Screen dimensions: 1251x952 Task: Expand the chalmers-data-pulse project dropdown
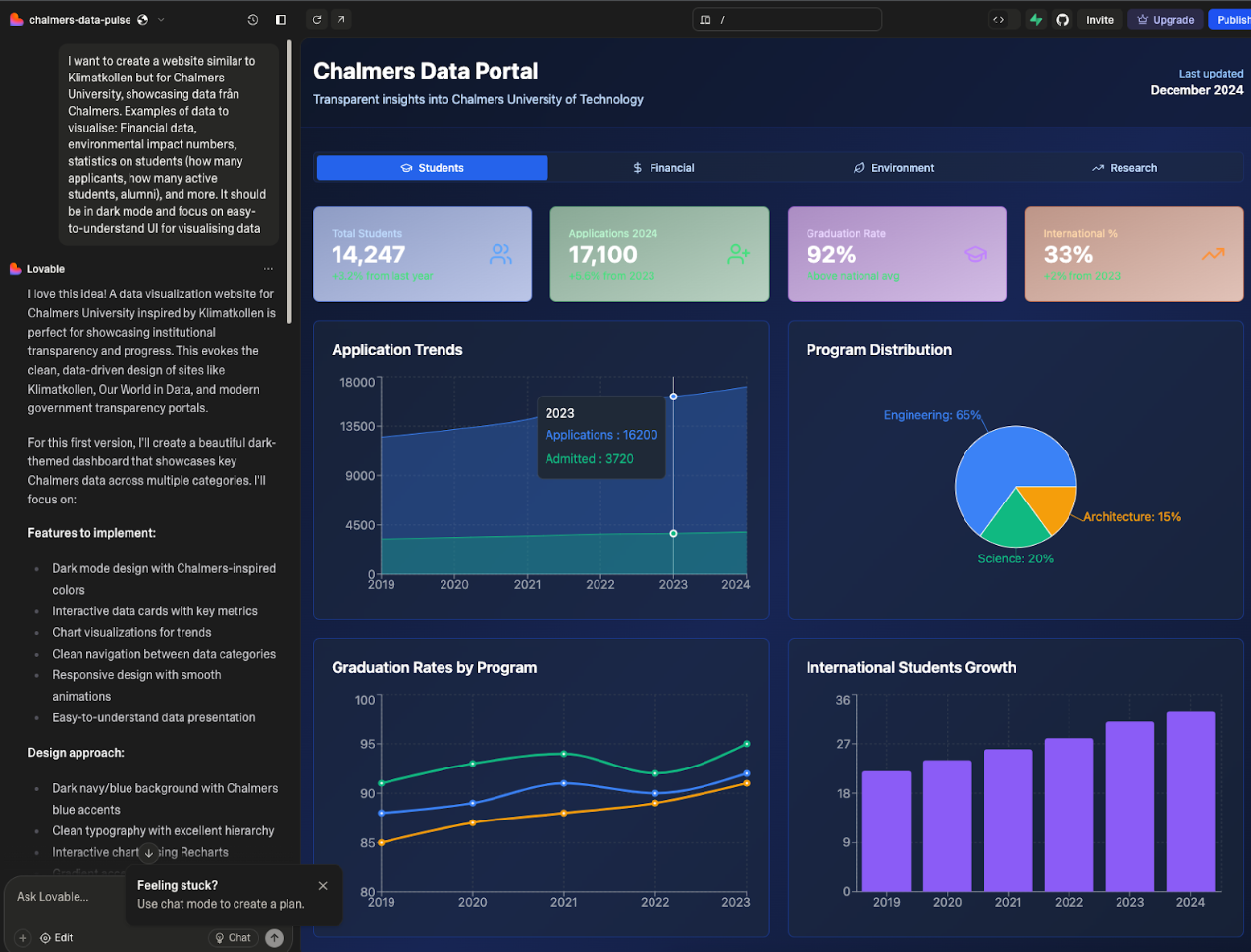pyautogui.click(x=162, y=20)
